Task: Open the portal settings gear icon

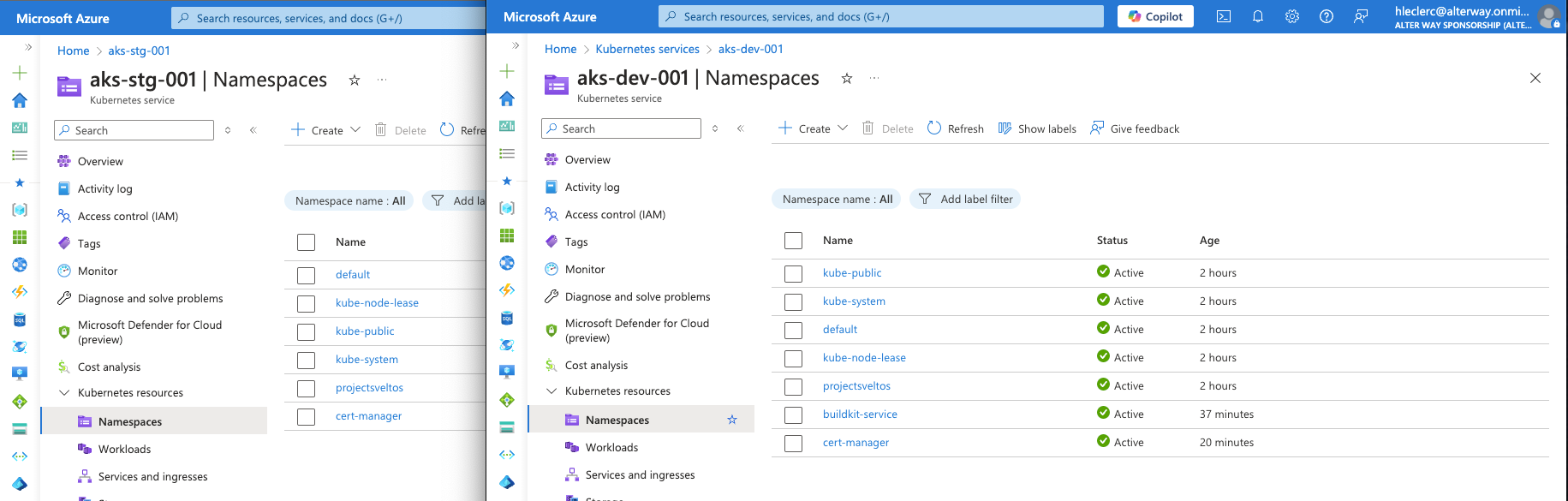Action: click(1292, 16)
